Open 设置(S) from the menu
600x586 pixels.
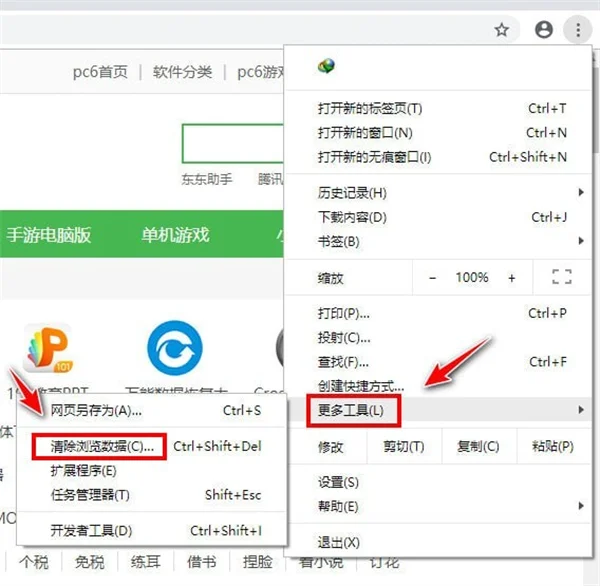coord(439,482)
